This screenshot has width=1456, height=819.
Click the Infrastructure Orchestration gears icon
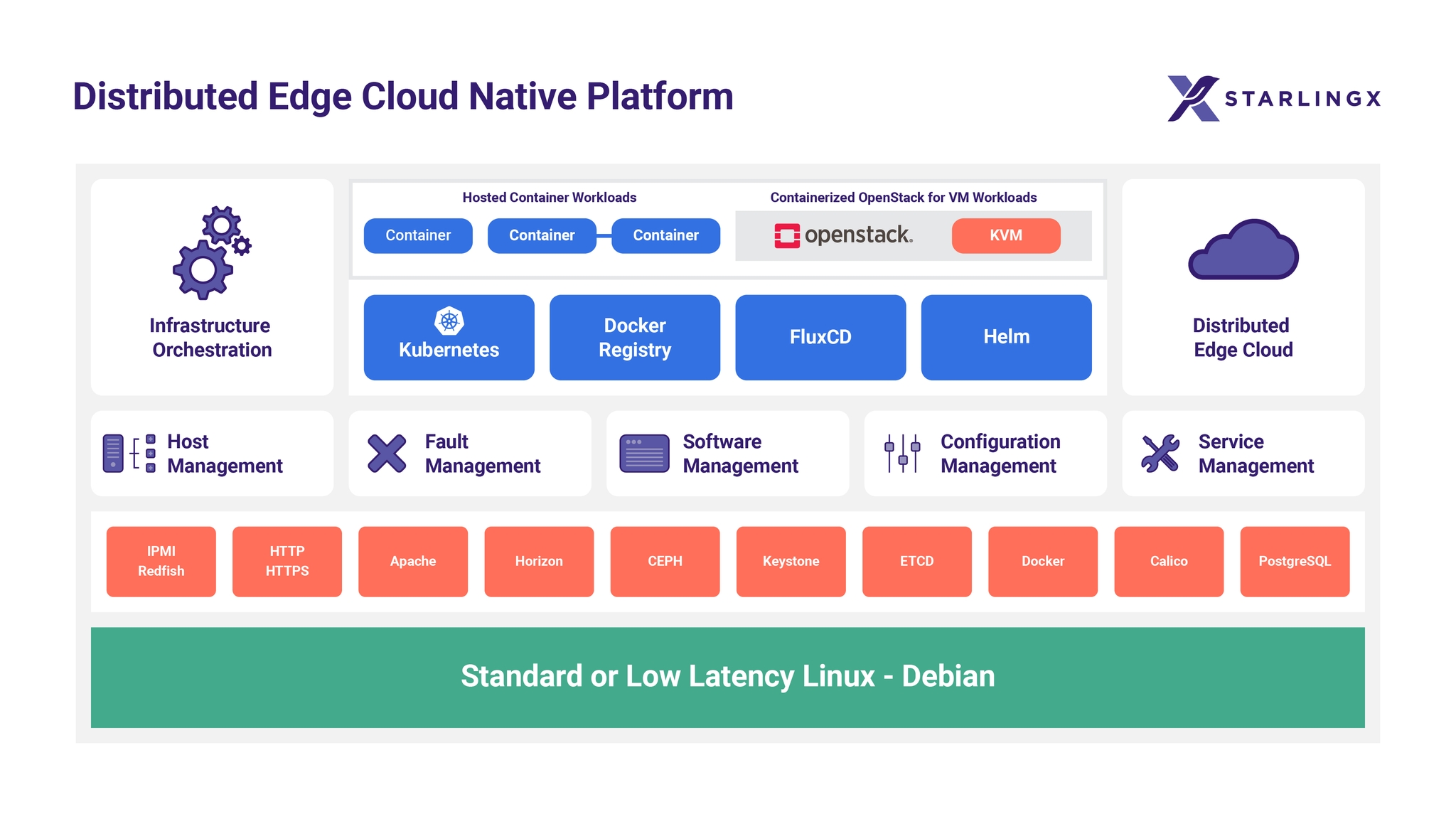coord(210,252)
